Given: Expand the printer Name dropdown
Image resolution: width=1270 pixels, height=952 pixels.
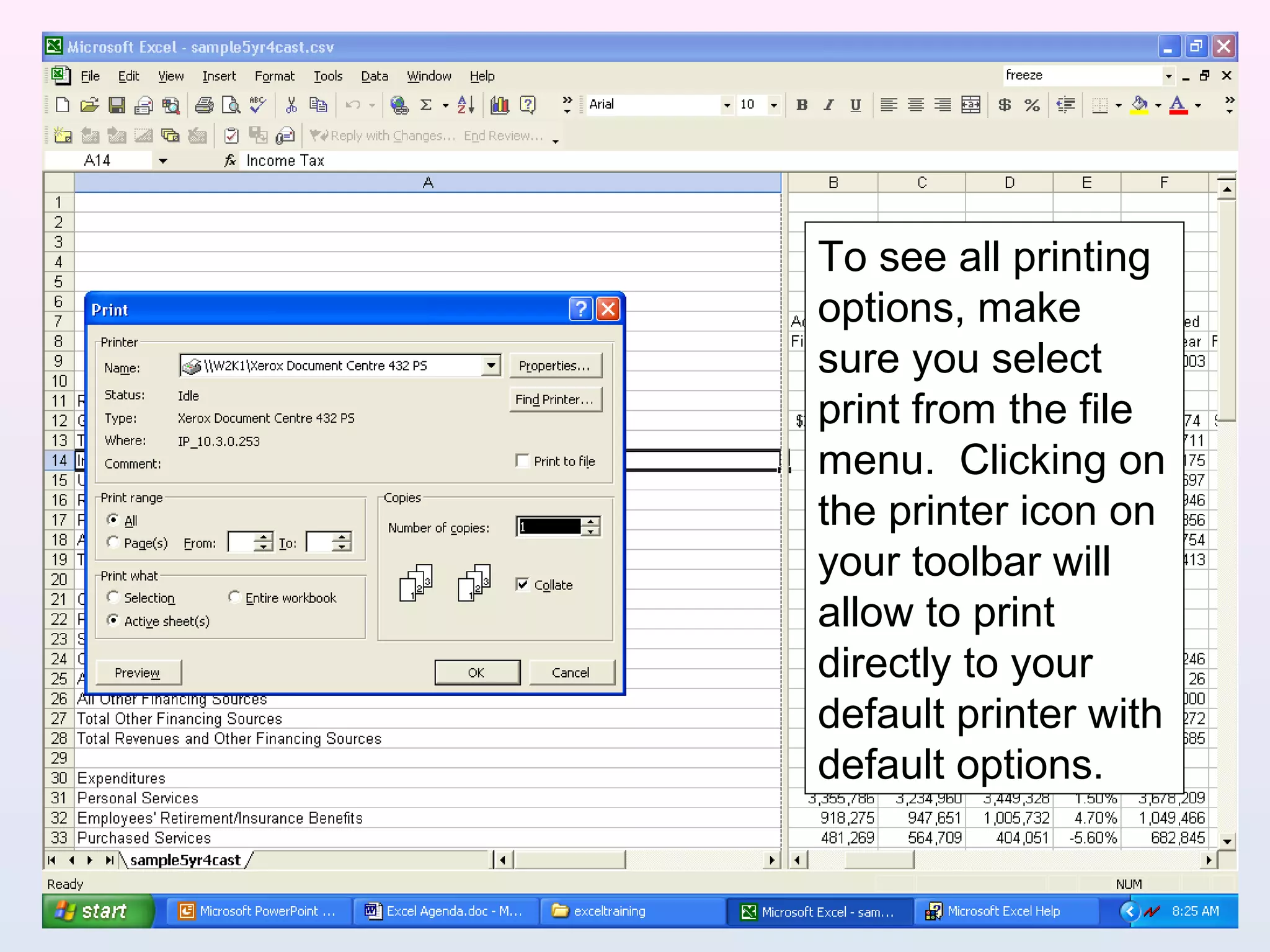Looking at the screenshot, I should (491, 366).
